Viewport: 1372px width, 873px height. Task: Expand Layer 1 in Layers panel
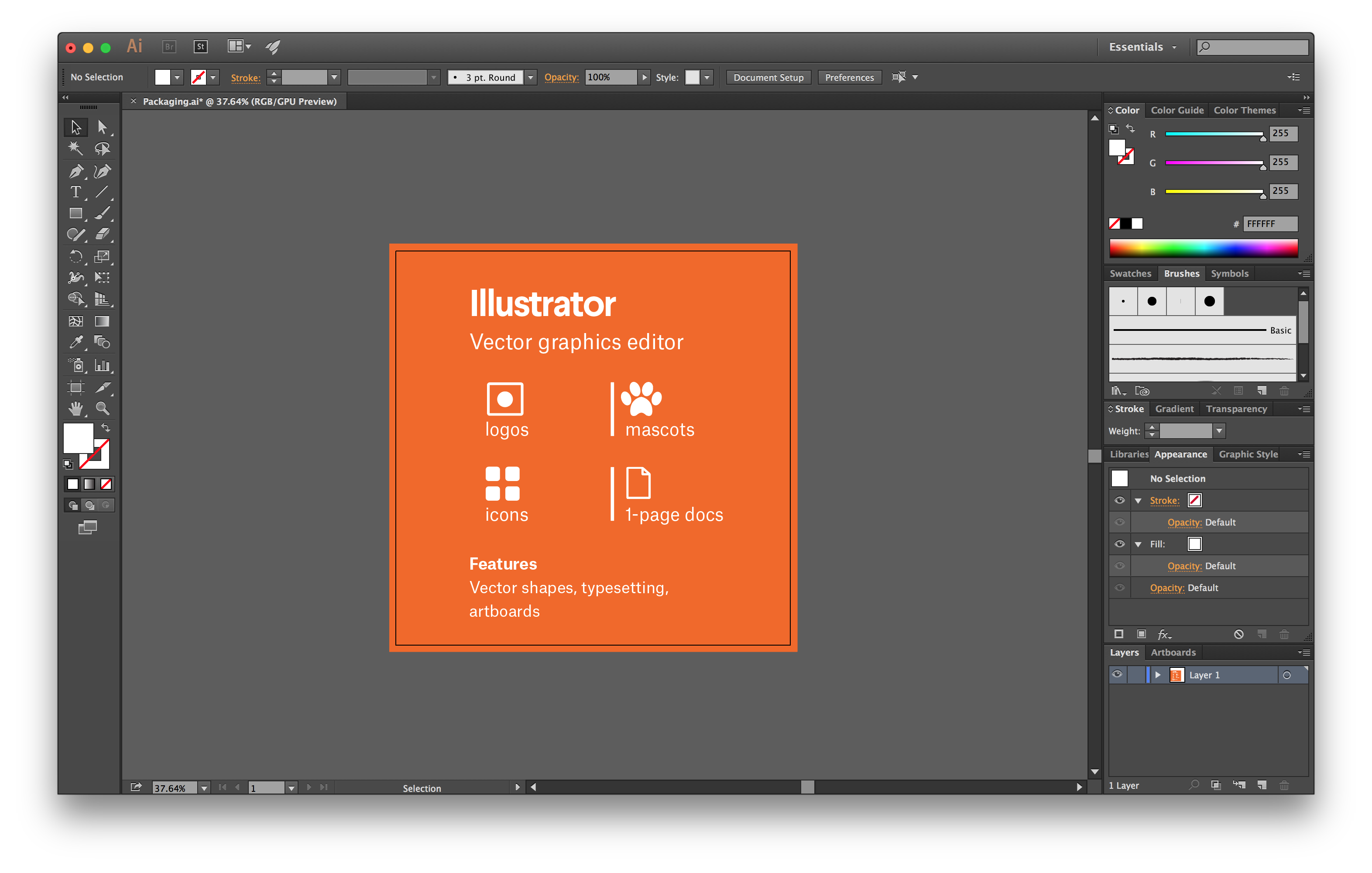coord(1156,674)
